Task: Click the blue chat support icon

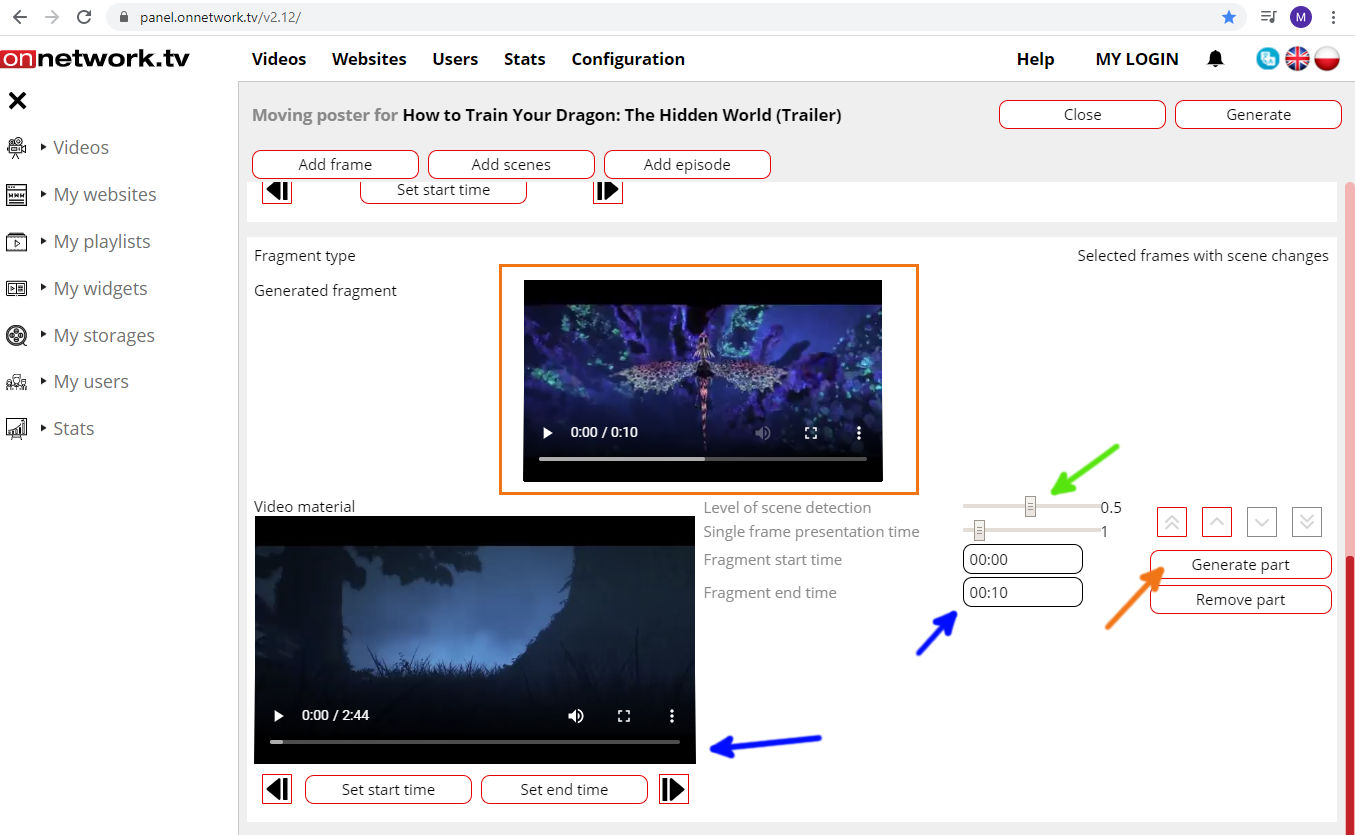Action: pyautogui.click(x=1268, y=59)
